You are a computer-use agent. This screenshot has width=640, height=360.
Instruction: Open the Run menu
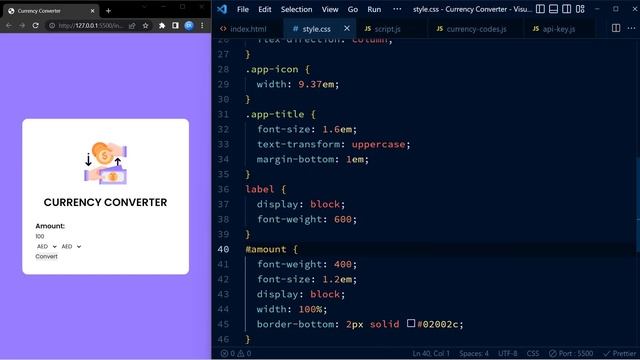coord(374,9)
